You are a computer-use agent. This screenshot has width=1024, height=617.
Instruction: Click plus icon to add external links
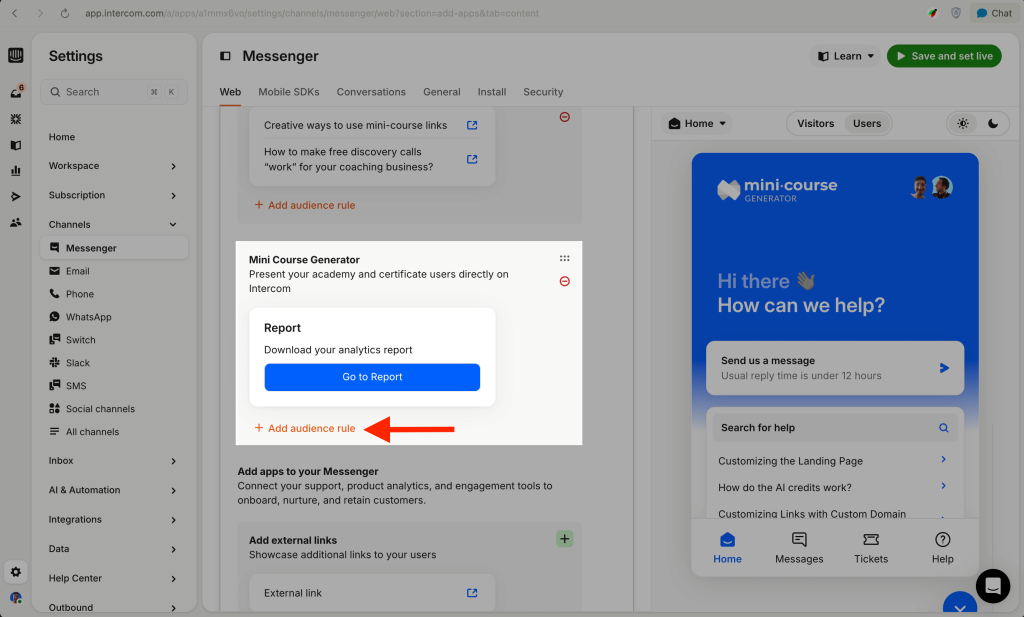pos(565,539)
